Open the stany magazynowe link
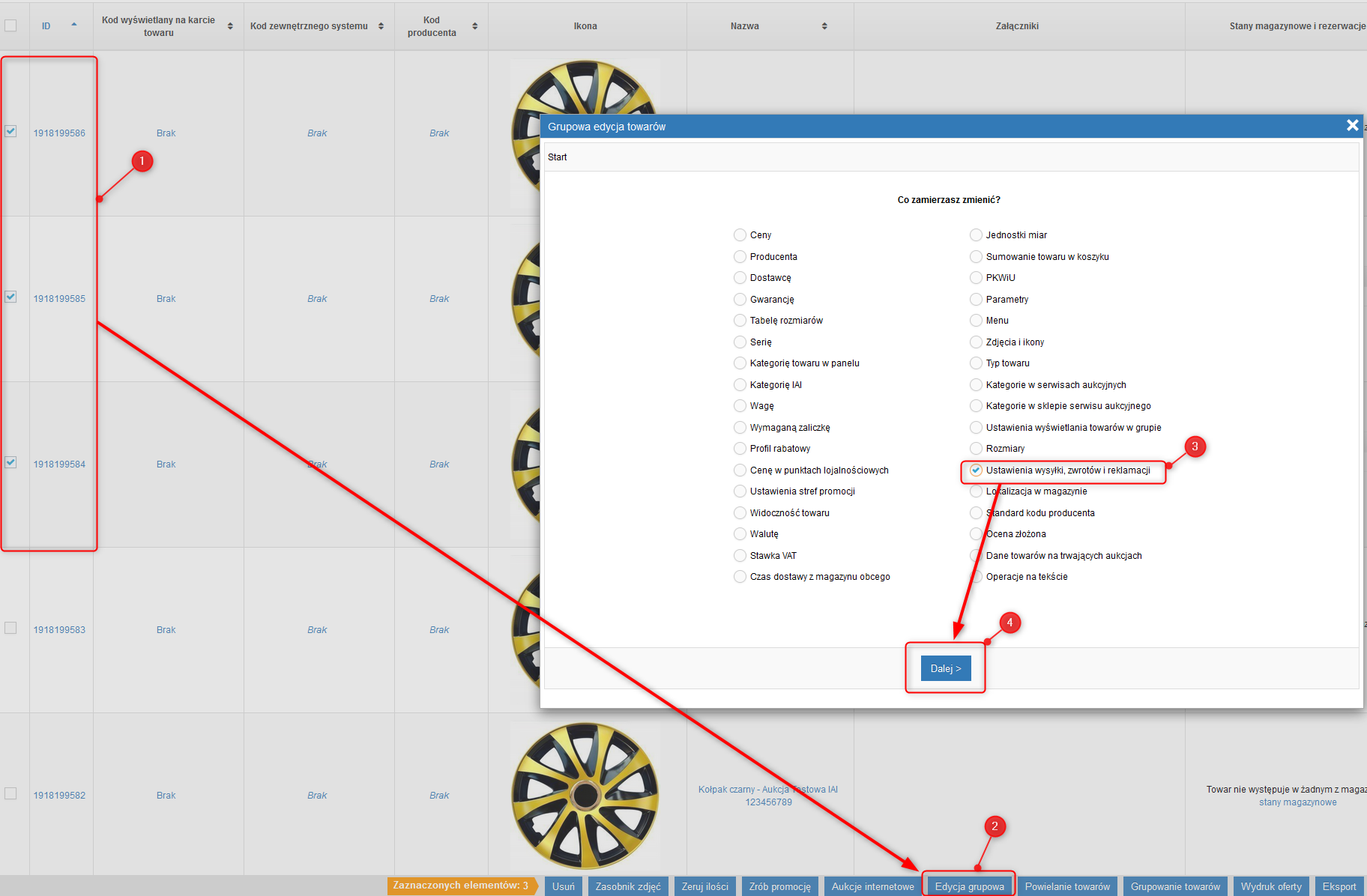1367x896 pixels. click(1297, 802)
